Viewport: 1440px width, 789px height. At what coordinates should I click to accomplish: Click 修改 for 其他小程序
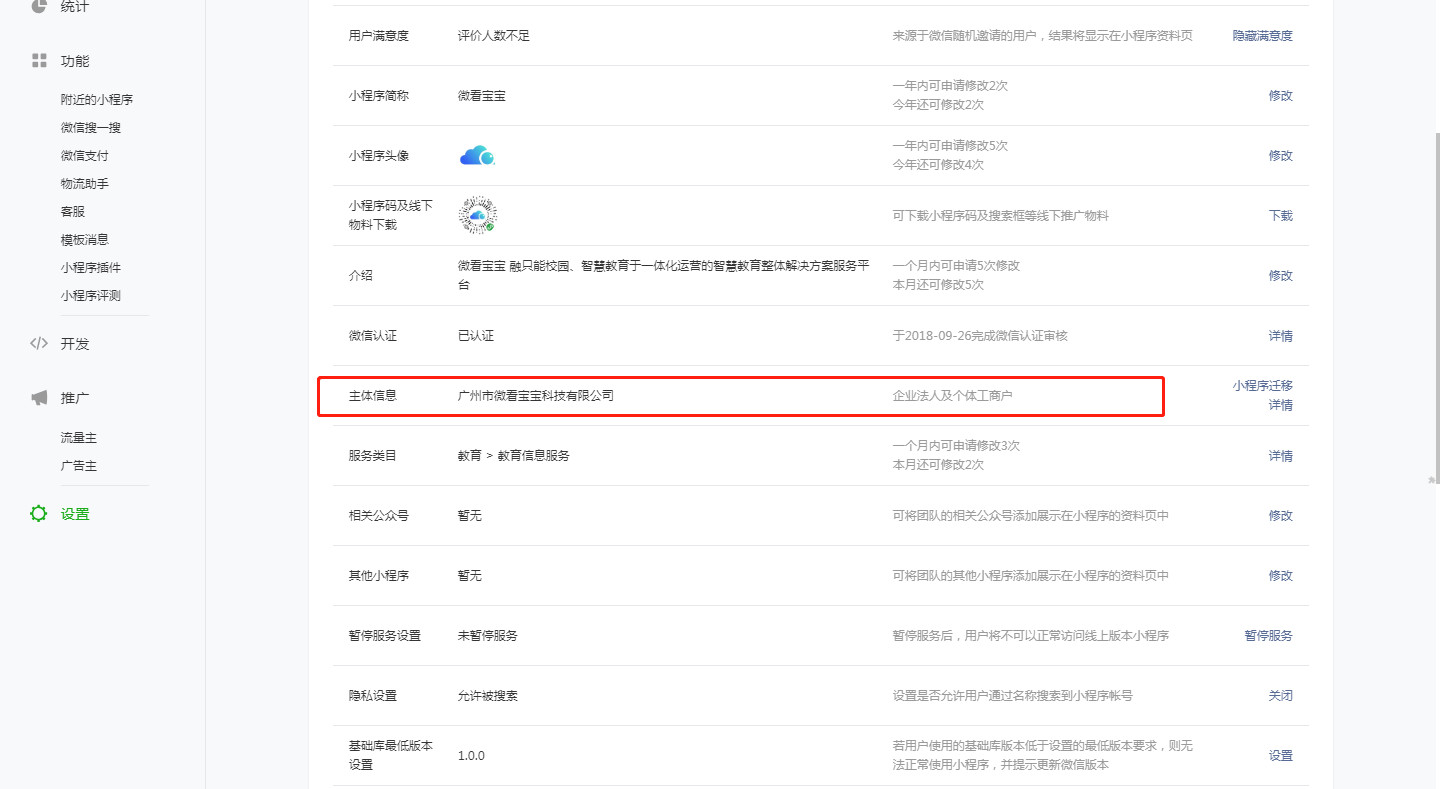coord(1281,576)
